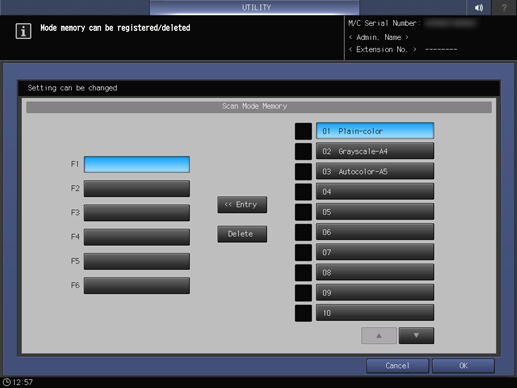
Task: Open the help question mark icon
Action: (x=504, y=7)
